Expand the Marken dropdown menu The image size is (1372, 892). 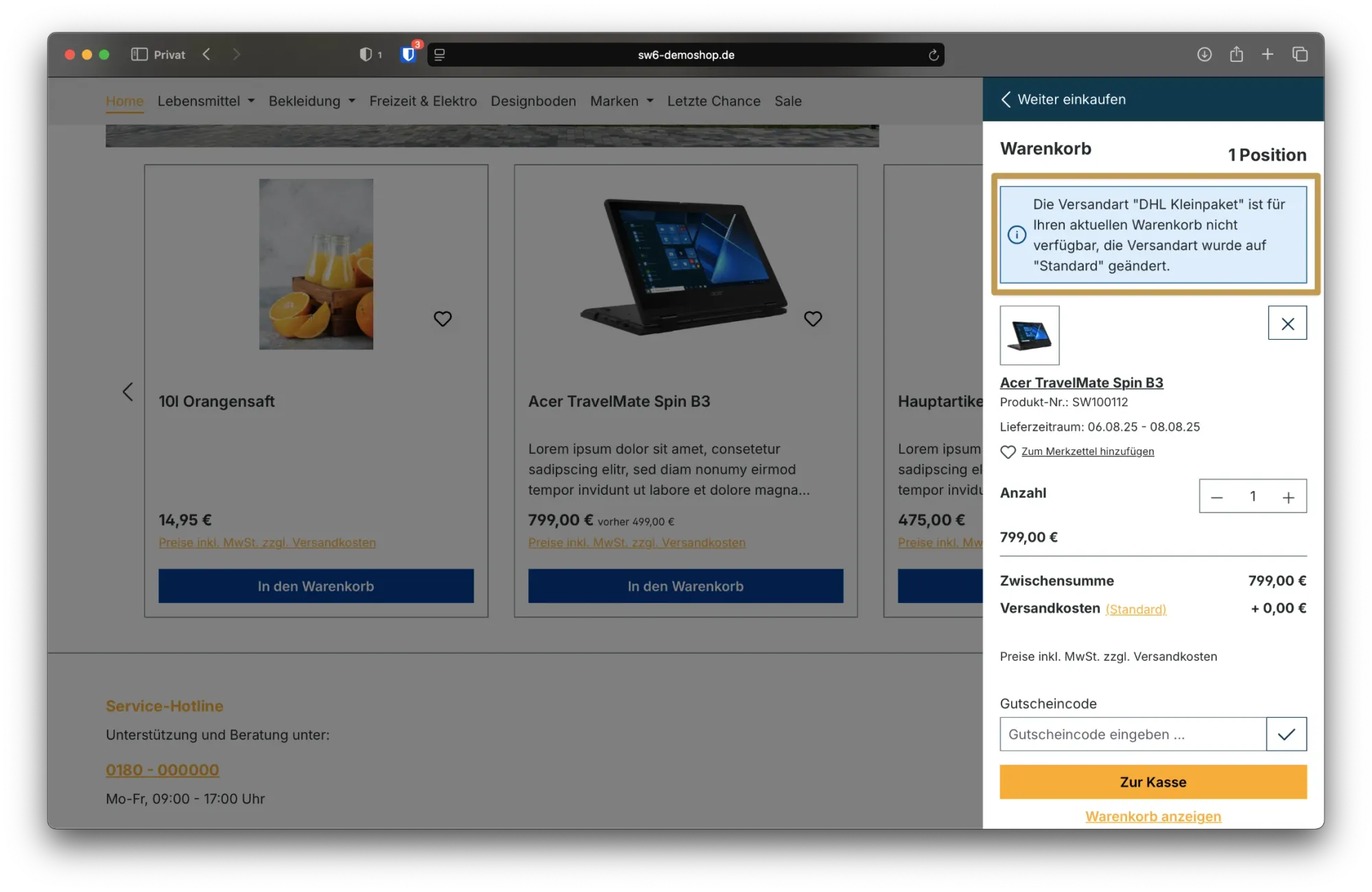pos(622,101)
